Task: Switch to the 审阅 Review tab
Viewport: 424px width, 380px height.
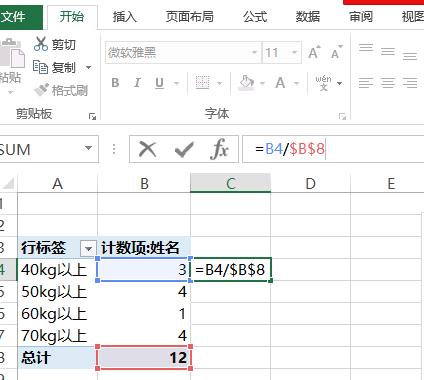Action: pyautogui.click(x=361, y=17)
